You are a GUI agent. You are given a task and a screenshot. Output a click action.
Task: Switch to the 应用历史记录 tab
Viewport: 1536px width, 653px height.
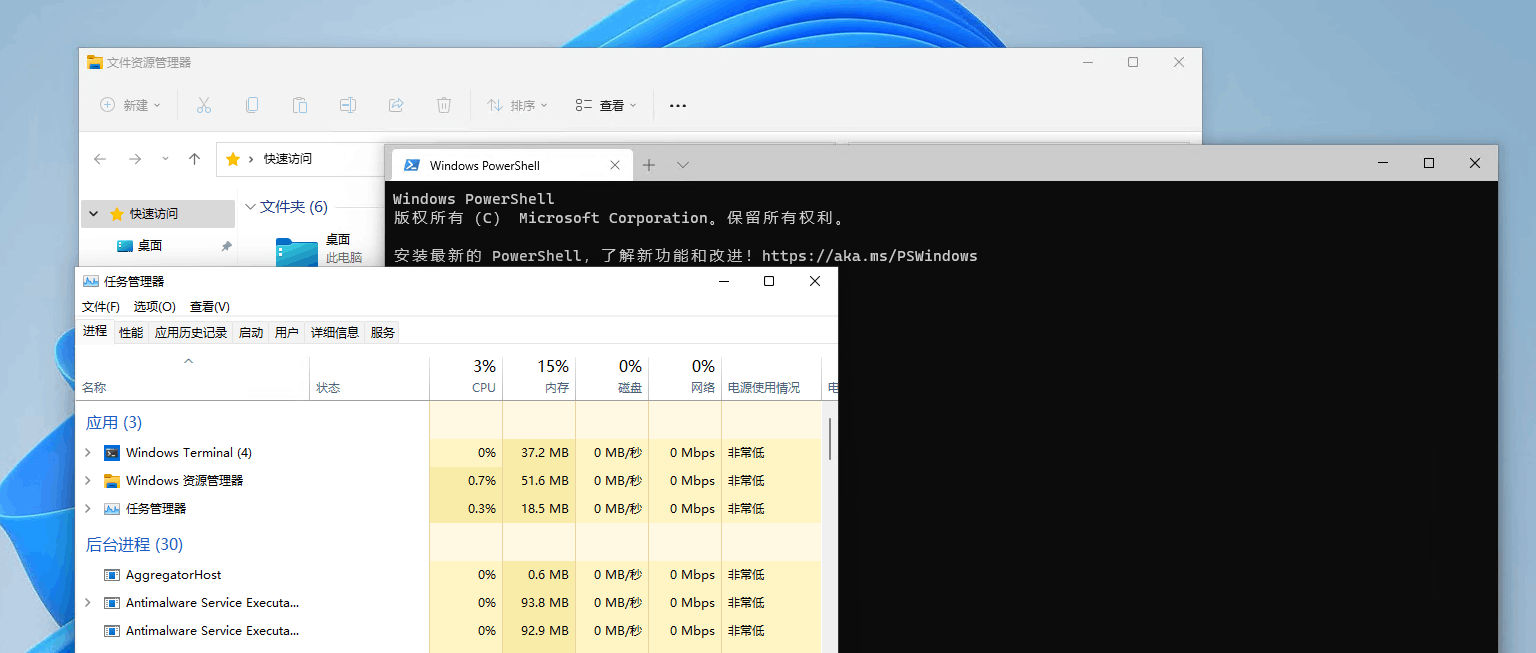191,333
